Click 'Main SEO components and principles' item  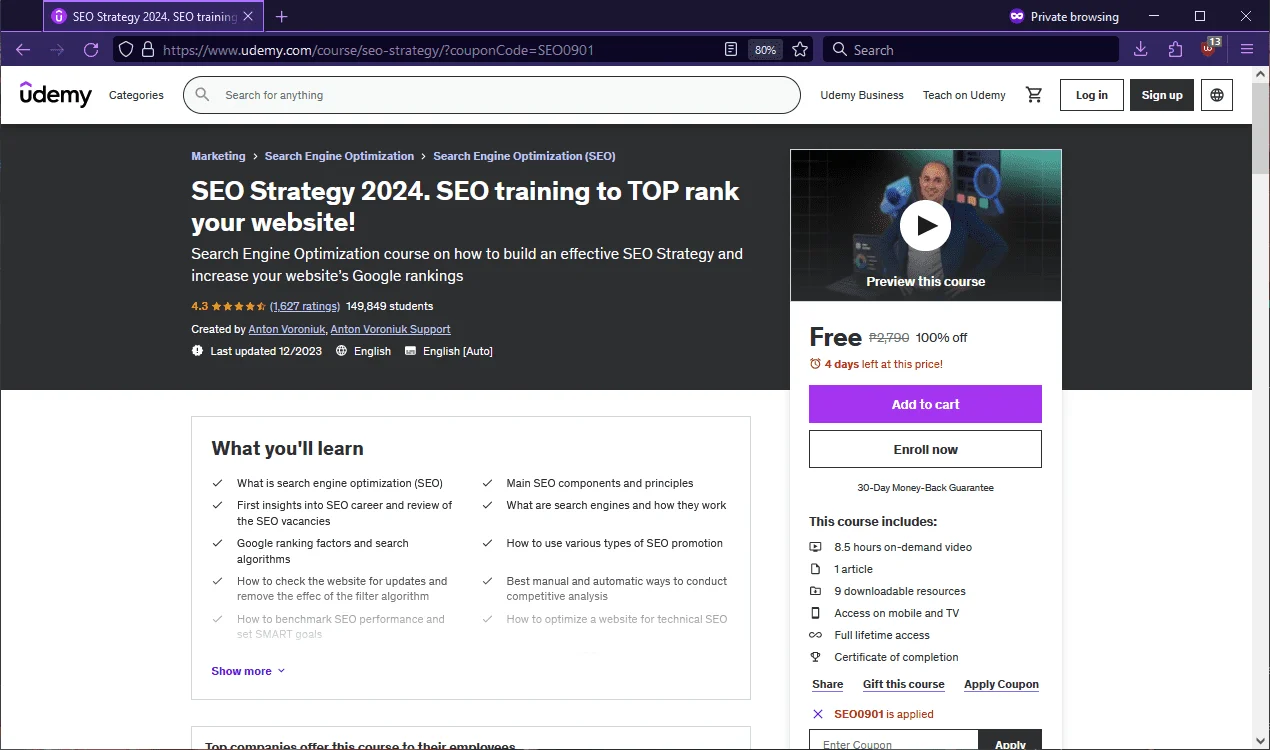point(599,483)
